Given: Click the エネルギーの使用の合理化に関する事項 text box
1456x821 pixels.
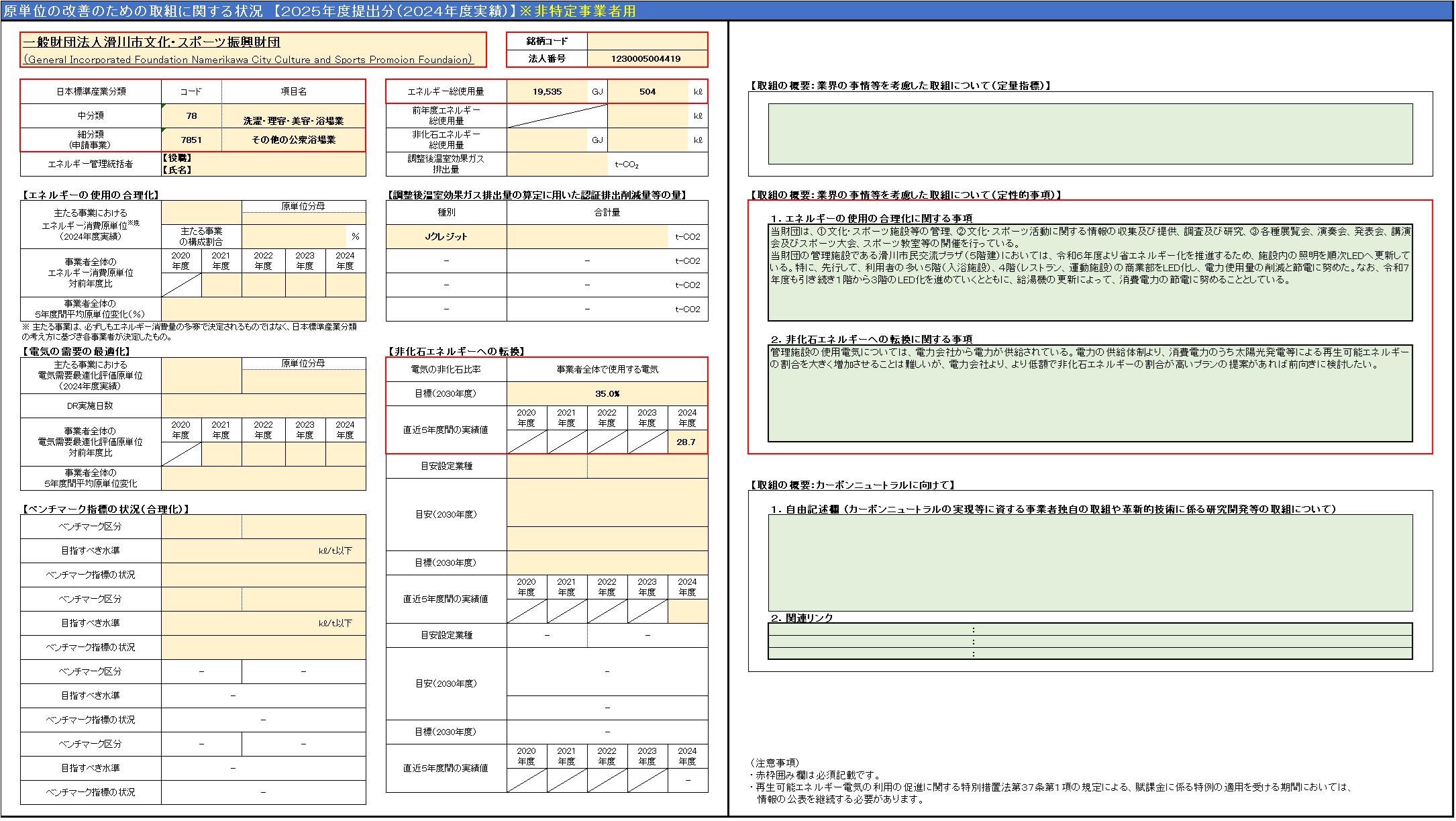Looking at the screenshot, I should (1090, 272).
